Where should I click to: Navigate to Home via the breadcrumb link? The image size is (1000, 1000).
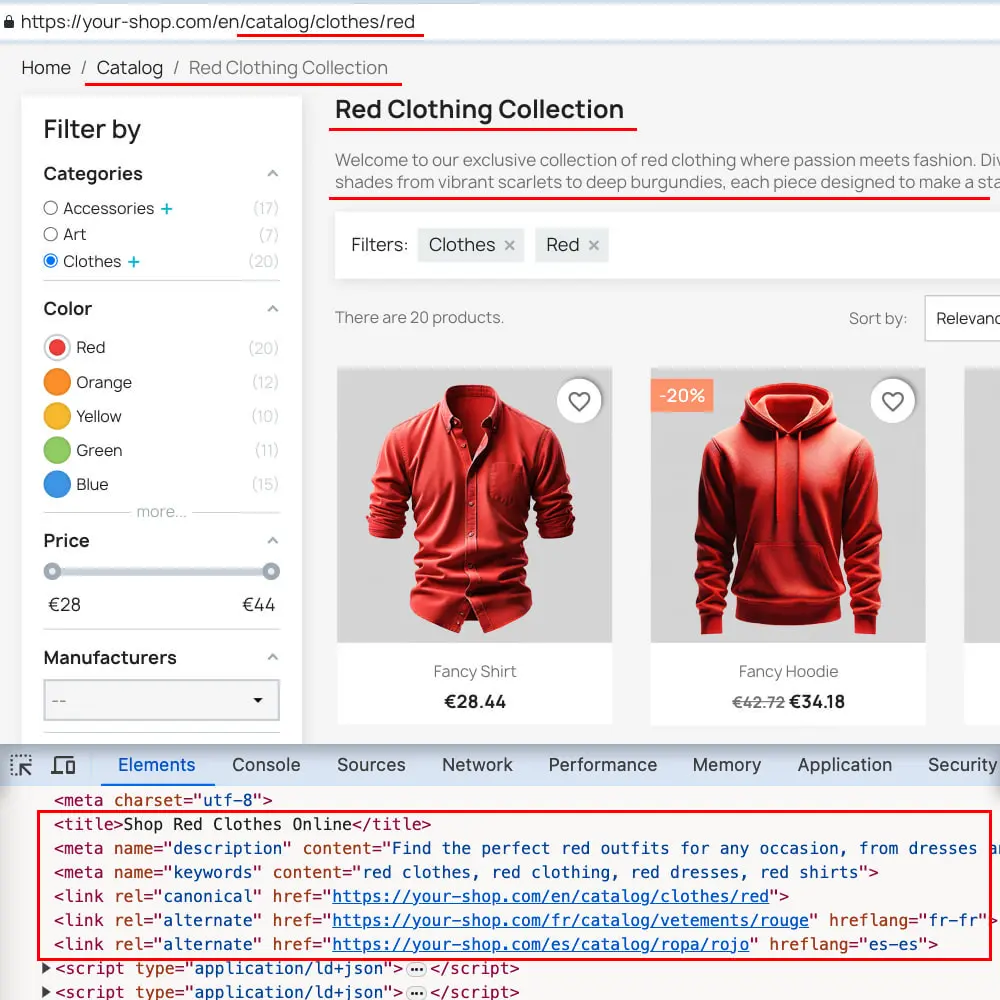(45, 67)
